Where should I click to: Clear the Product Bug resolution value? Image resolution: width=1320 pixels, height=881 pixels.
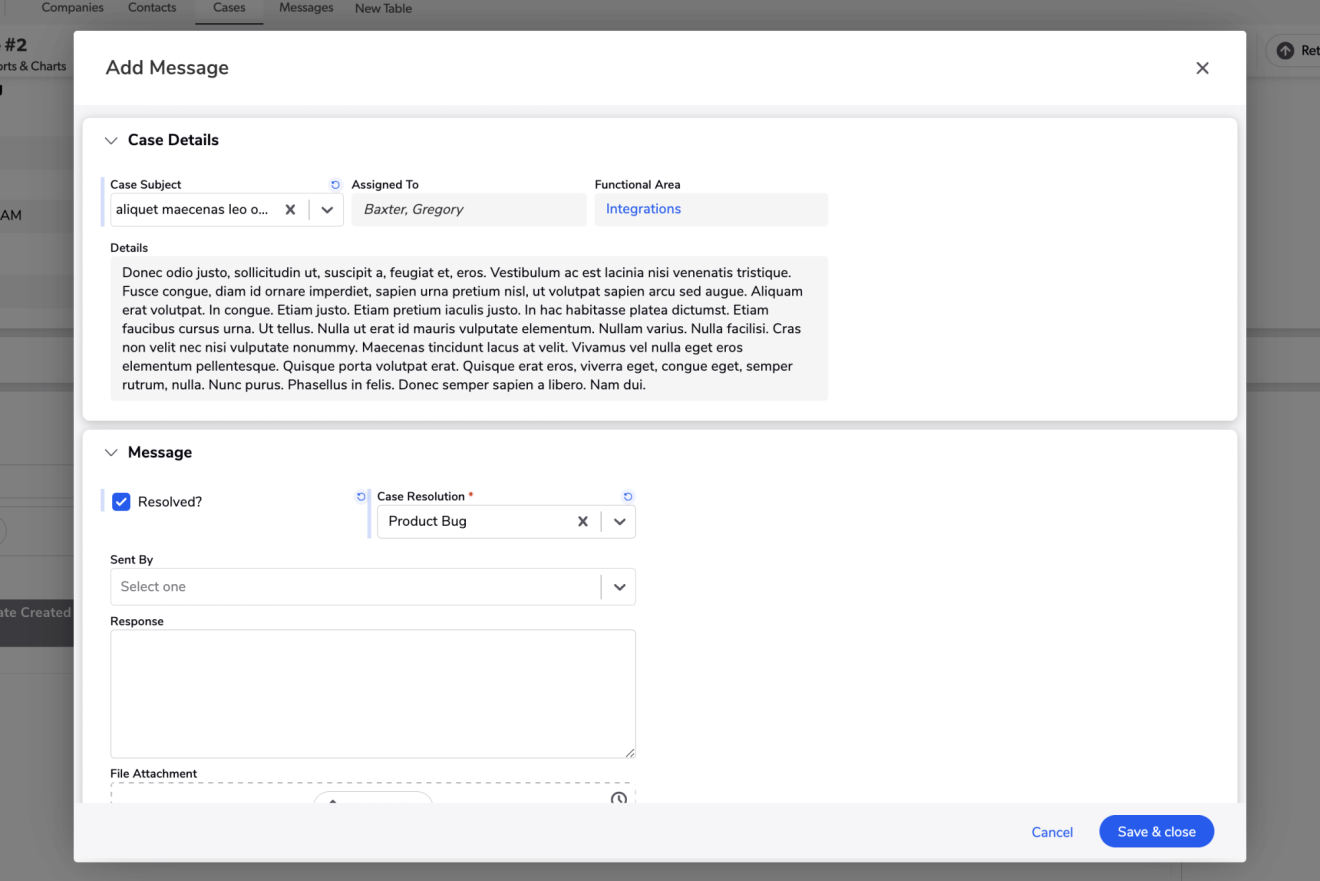(x=582, y=522)
